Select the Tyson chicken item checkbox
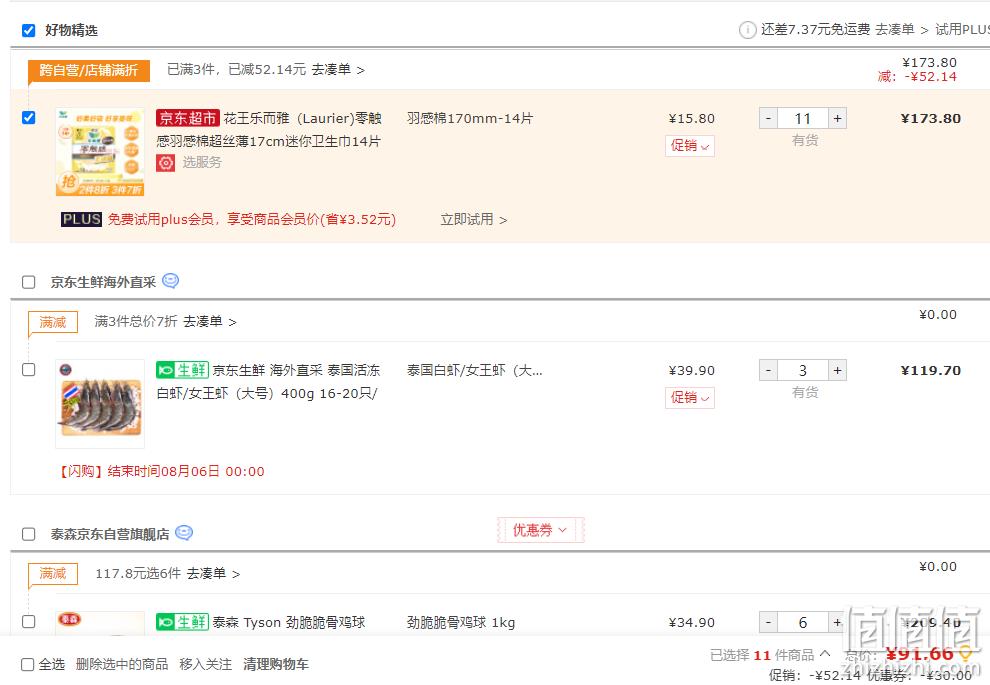 click(28, 621)
